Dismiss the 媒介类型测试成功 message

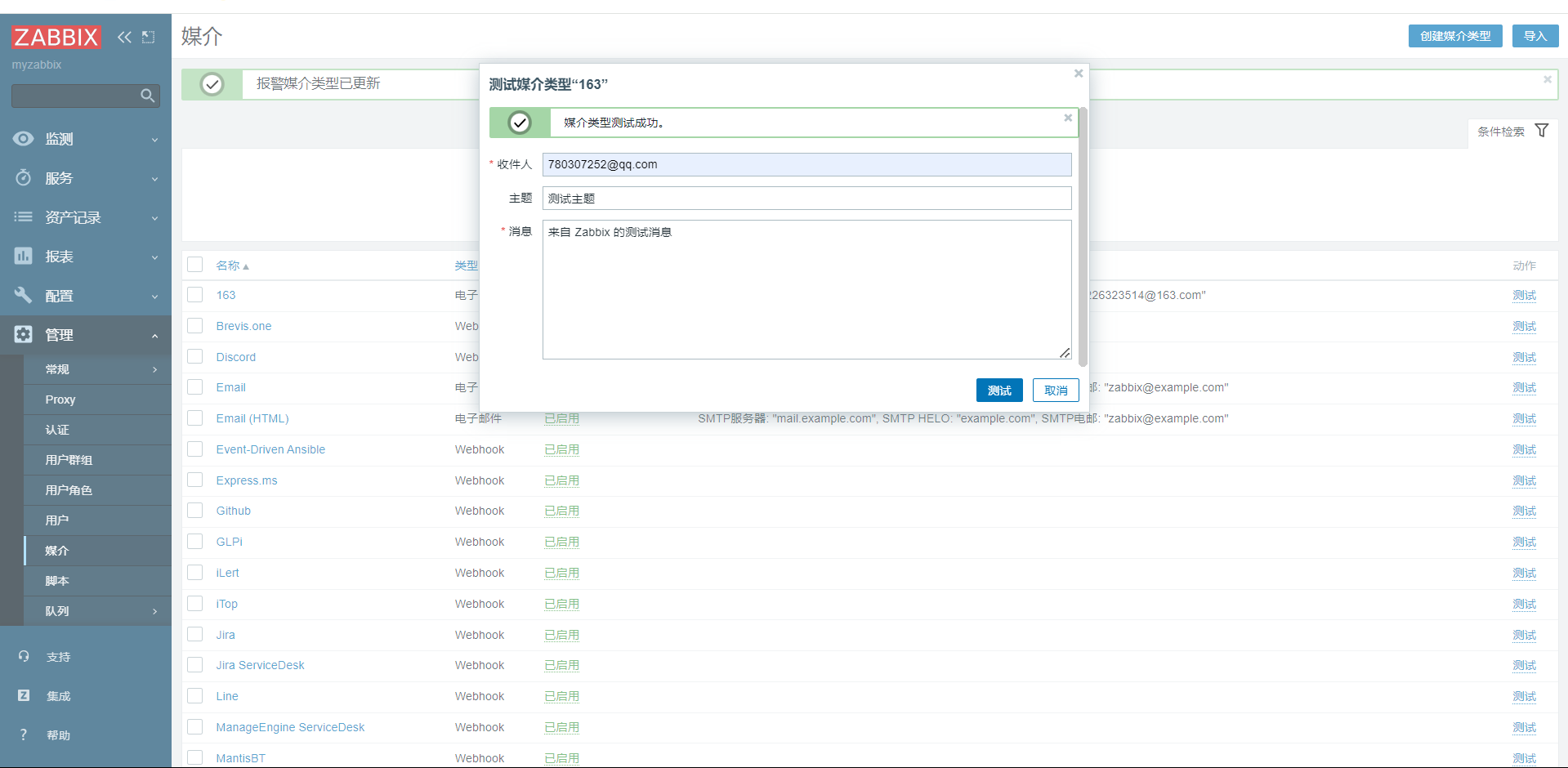click(1068, 118)
